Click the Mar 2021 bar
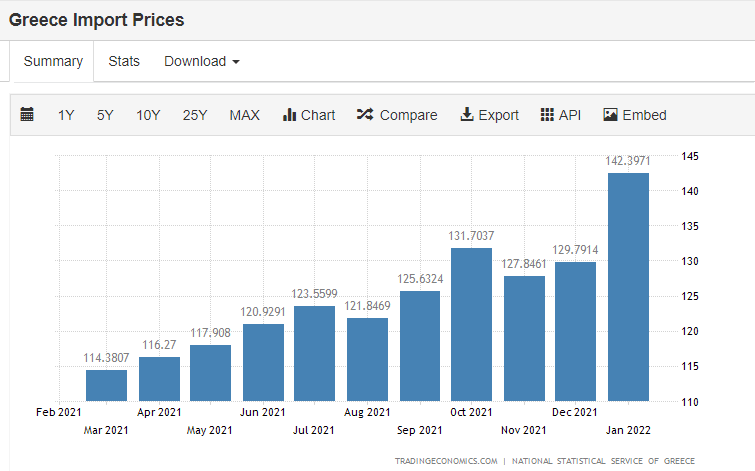755x471 pixels. pyautogui.click(x=106, y=385)
